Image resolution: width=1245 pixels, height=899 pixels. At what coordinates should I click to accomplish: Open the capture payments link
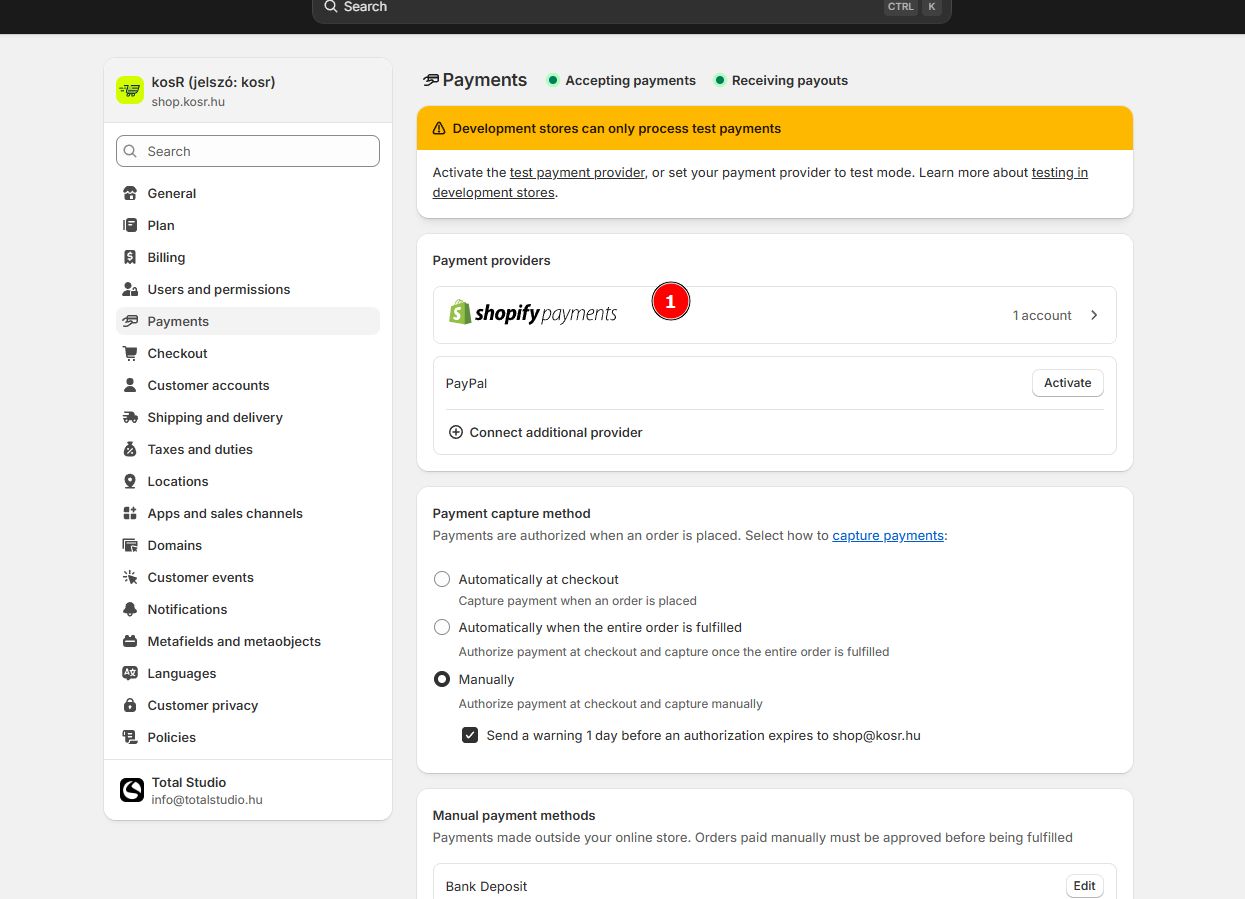[887, 535]
